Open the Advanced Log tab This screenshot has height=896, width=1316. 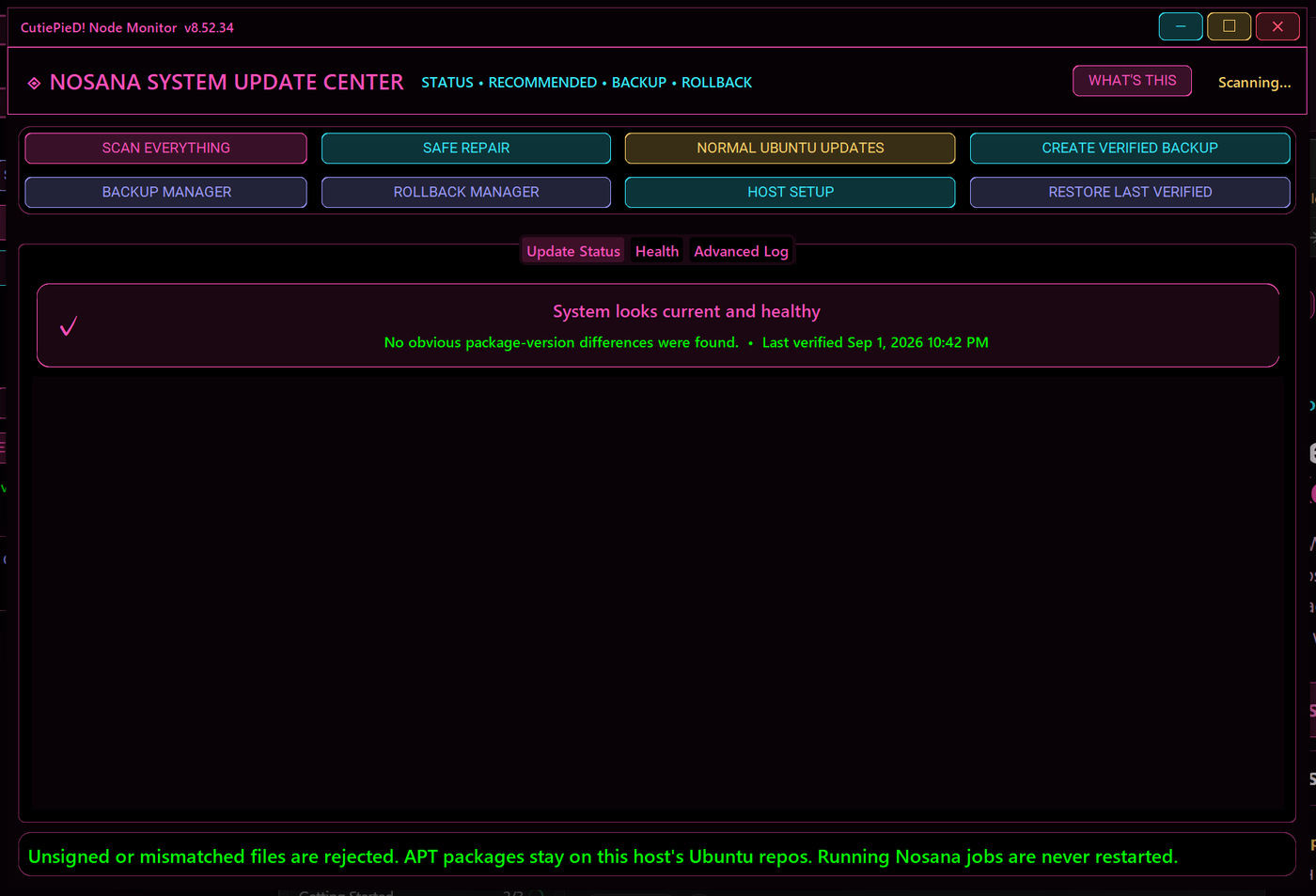coord(741,251)
